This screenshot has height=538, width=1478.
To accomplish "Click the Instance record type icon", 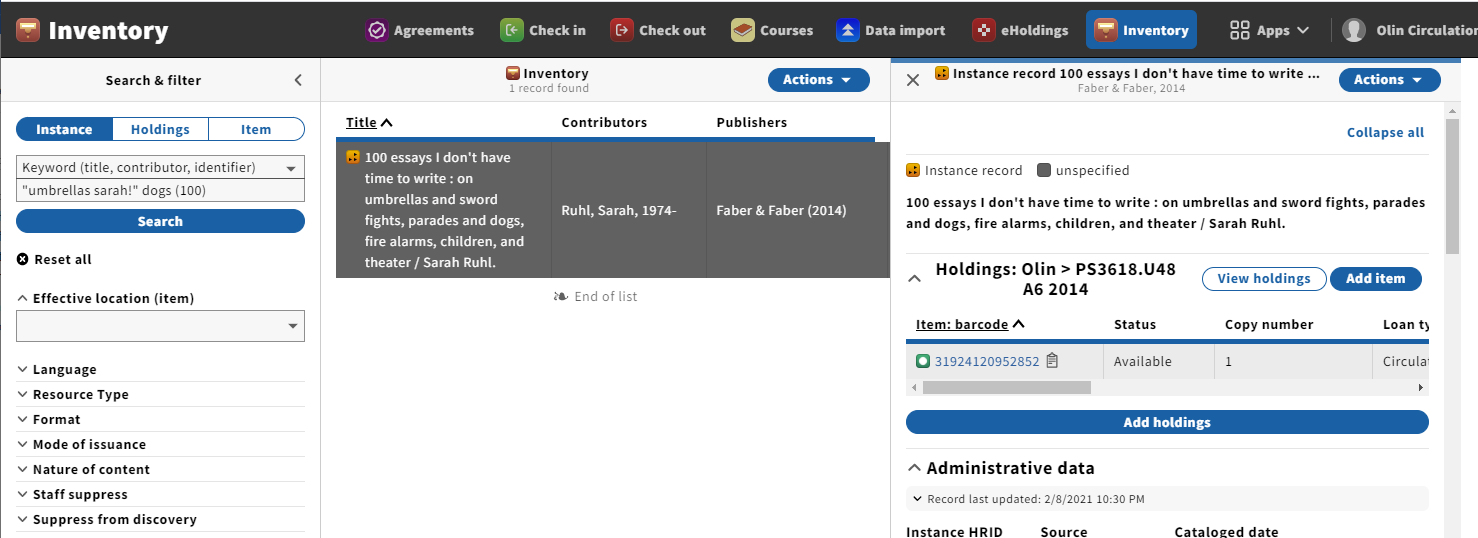I will point(913,170).
